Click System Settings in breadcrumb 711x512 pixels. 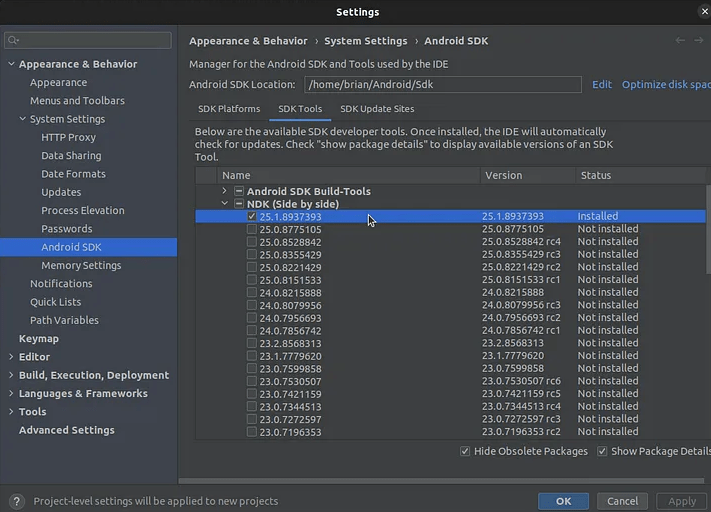365,41
